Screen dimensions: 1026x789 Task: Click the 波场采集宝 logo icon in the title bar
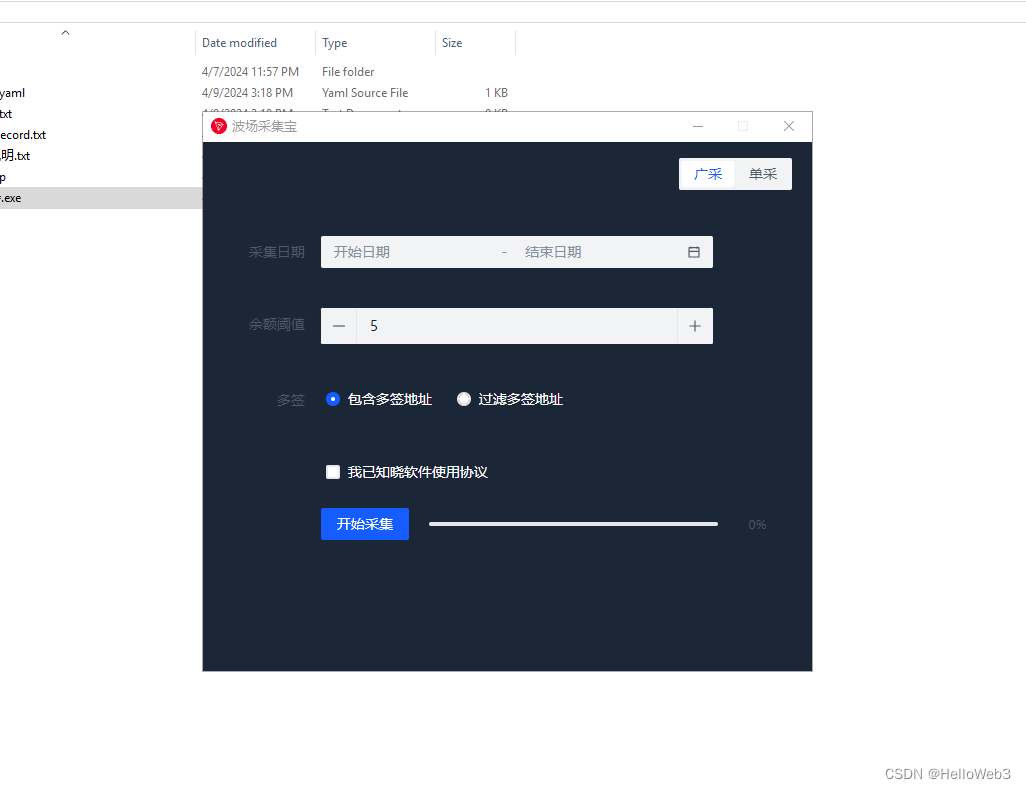[219, 126]
